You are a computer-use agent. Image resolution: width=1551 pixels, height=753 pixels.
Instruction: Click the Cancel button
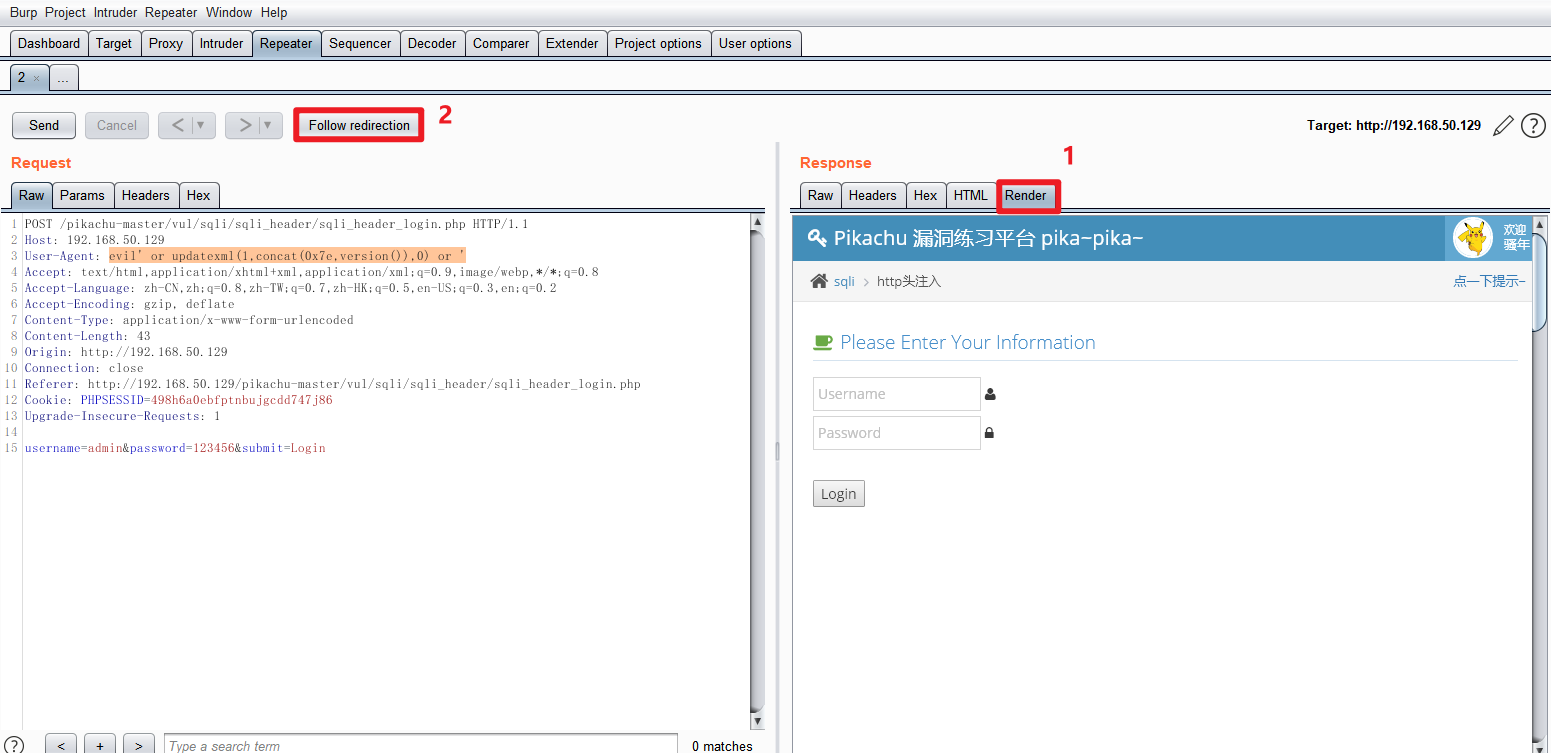[x=117, y=125]
